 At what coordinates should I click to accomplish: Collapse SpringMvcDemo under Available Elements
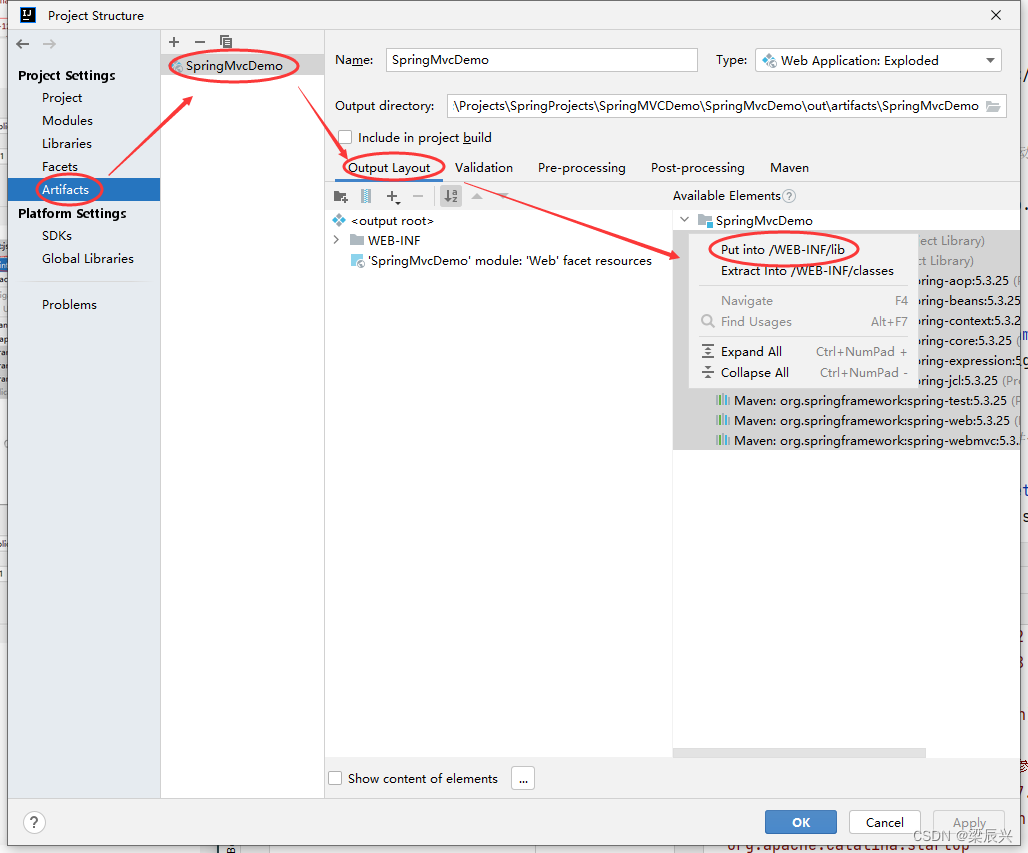tap(684, 220)
